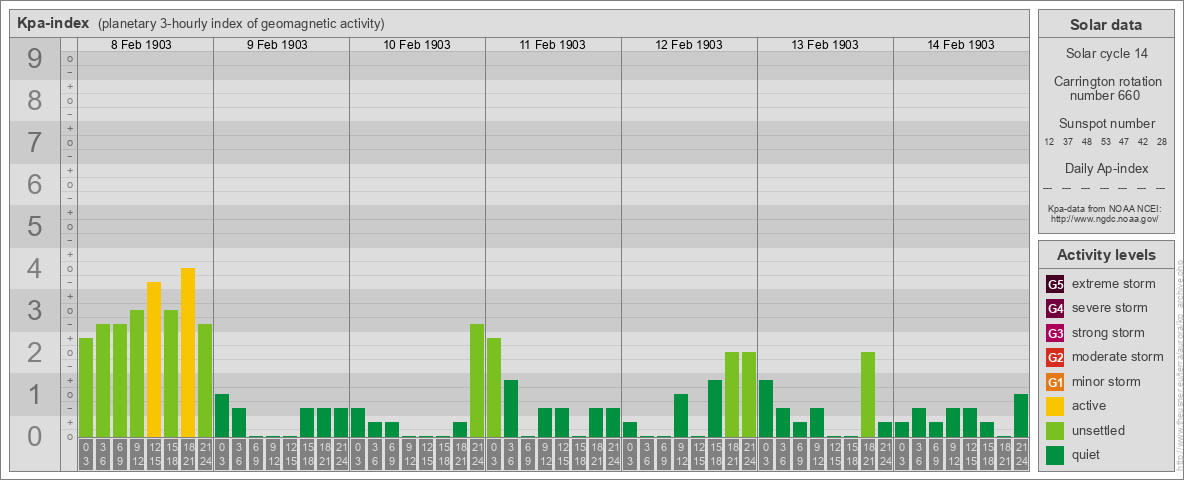Click the G4 severe storm badge
1184x480 pixels.
[x=1055, y=308]
